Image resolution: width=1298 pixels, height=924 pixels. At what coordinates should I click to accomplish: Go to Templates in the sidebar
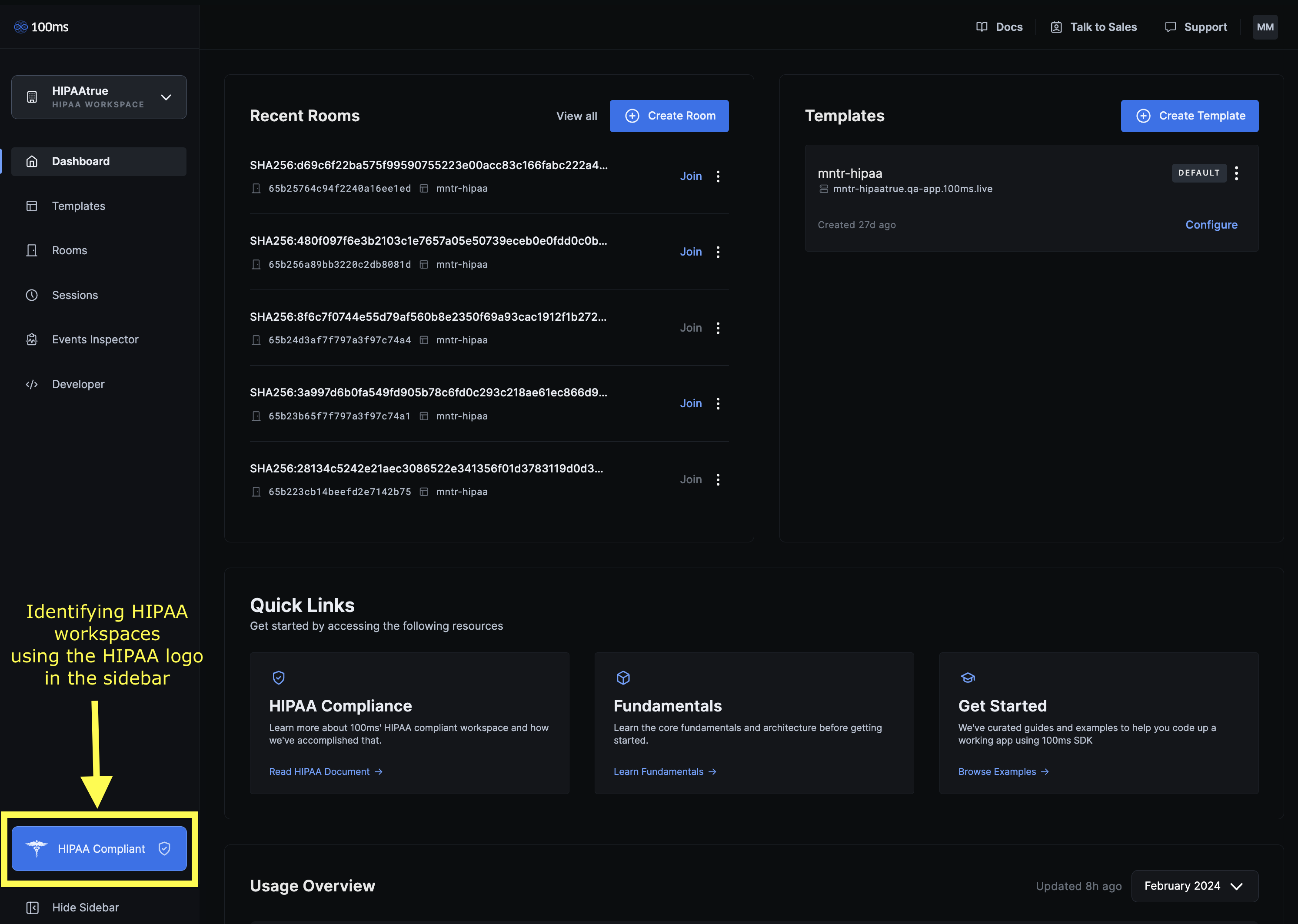pos(79,206)
